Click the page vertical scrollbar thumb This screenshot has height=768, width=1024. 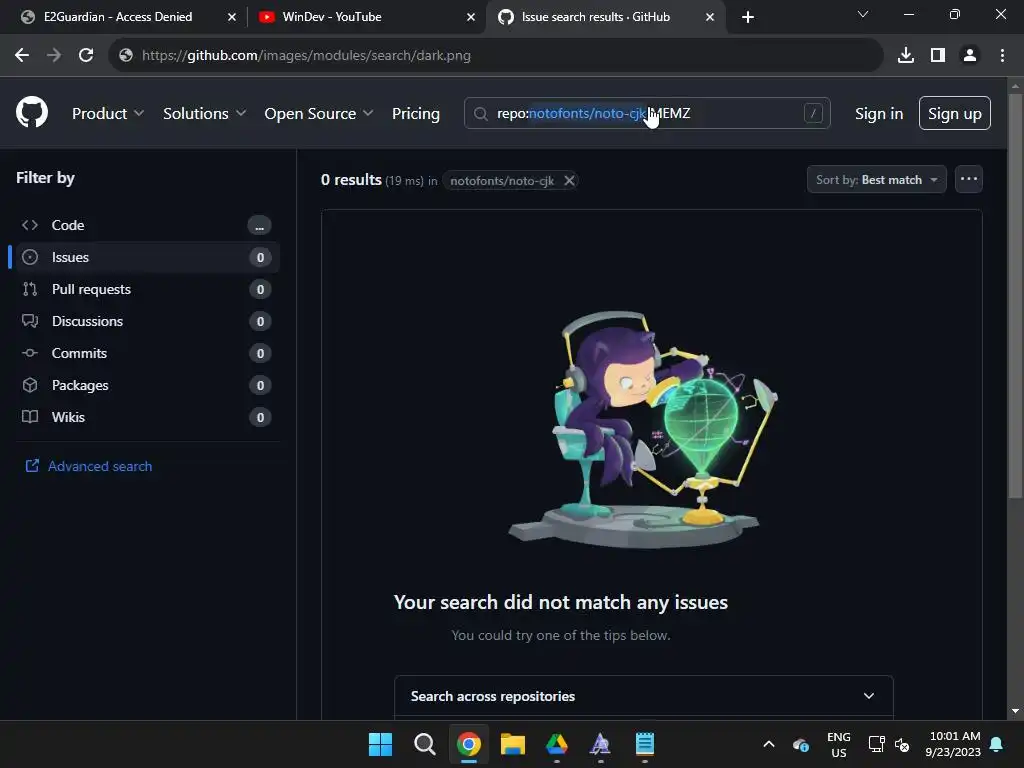pos(1015,297)
